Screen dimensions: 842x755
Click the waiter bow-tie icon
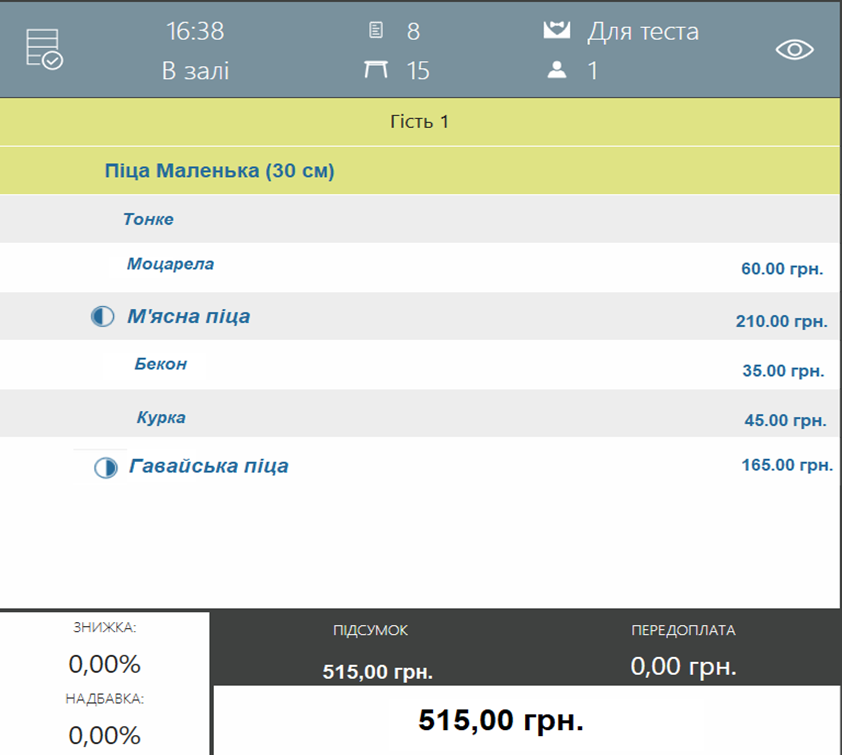556,30
